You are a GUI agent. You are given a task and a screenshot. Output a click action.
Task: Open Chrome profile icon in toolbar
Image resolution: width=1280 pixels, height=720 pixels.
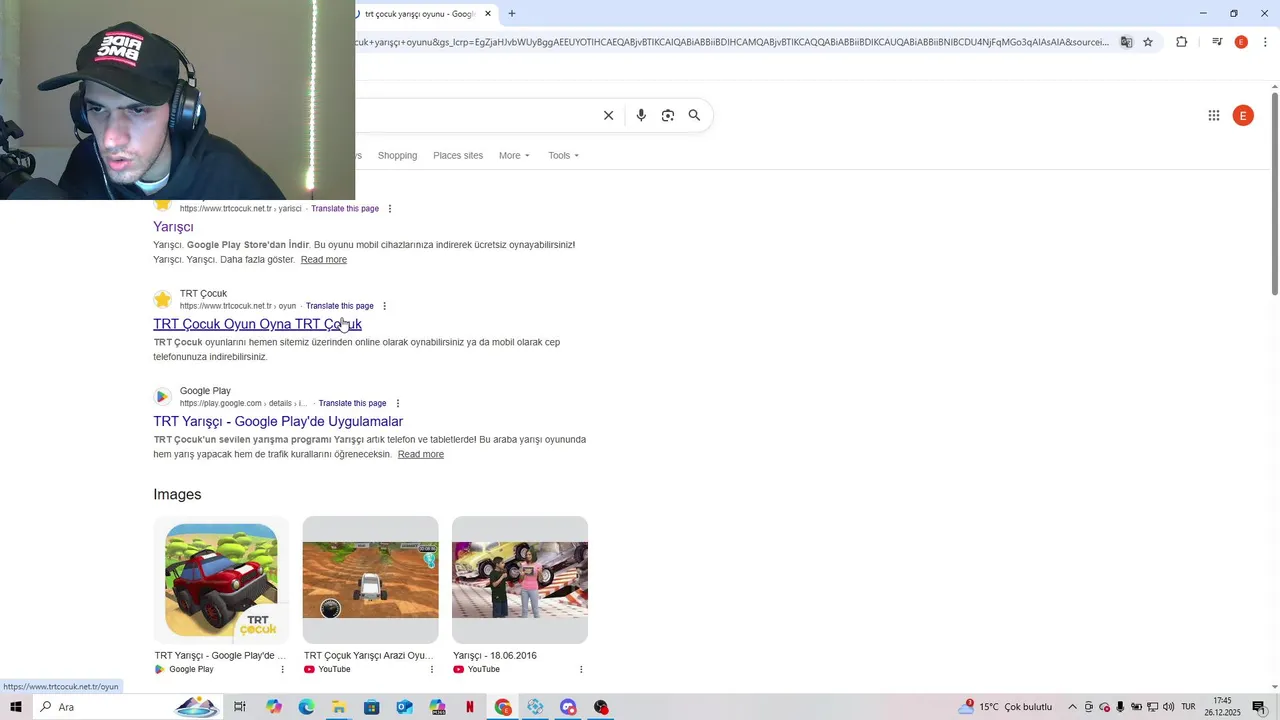pyautogui.click(x=1241, y=42)
